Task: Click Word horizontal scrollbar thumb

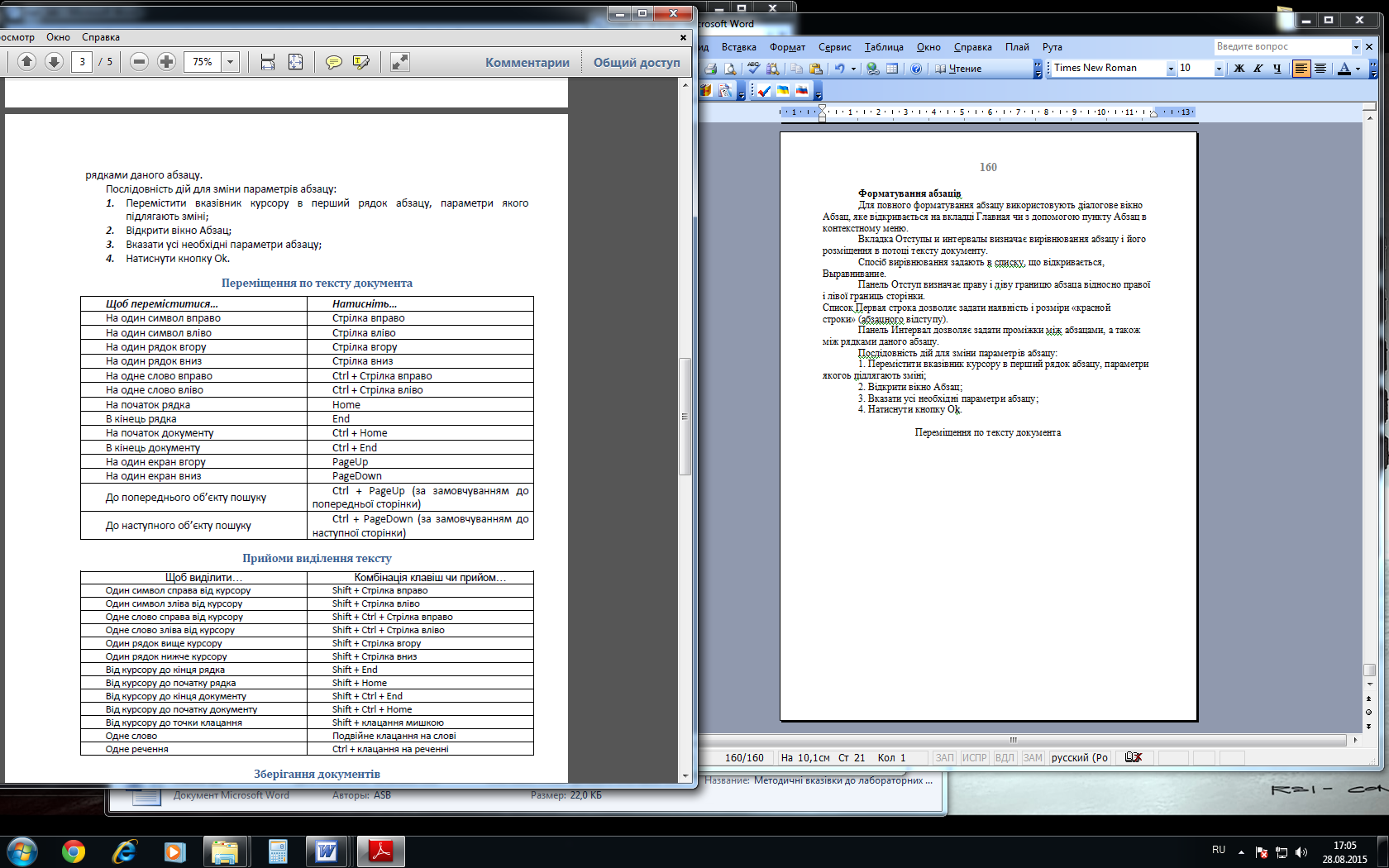Action: coord(1014,740)
